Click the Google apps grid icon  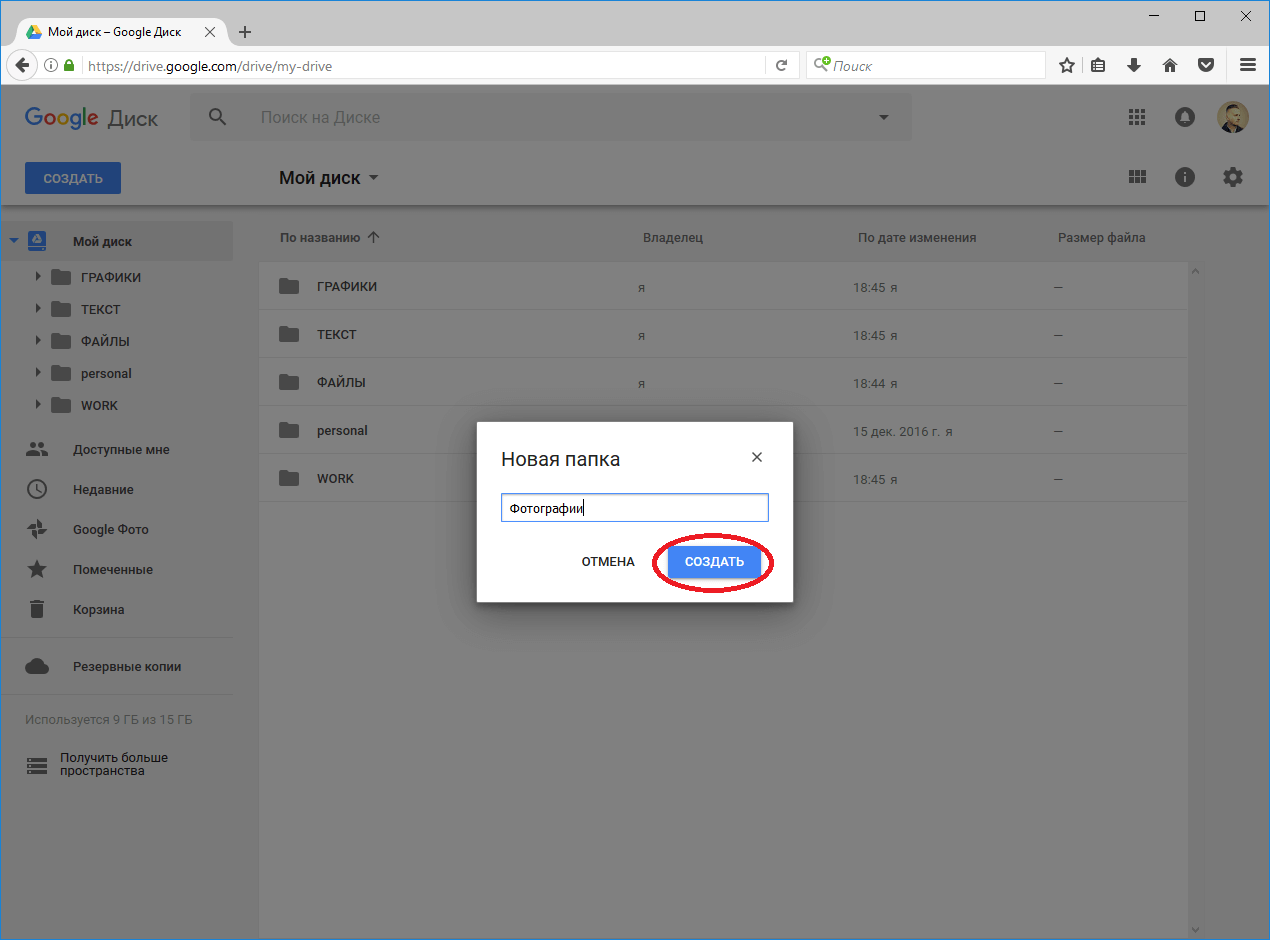point(1136,117)
